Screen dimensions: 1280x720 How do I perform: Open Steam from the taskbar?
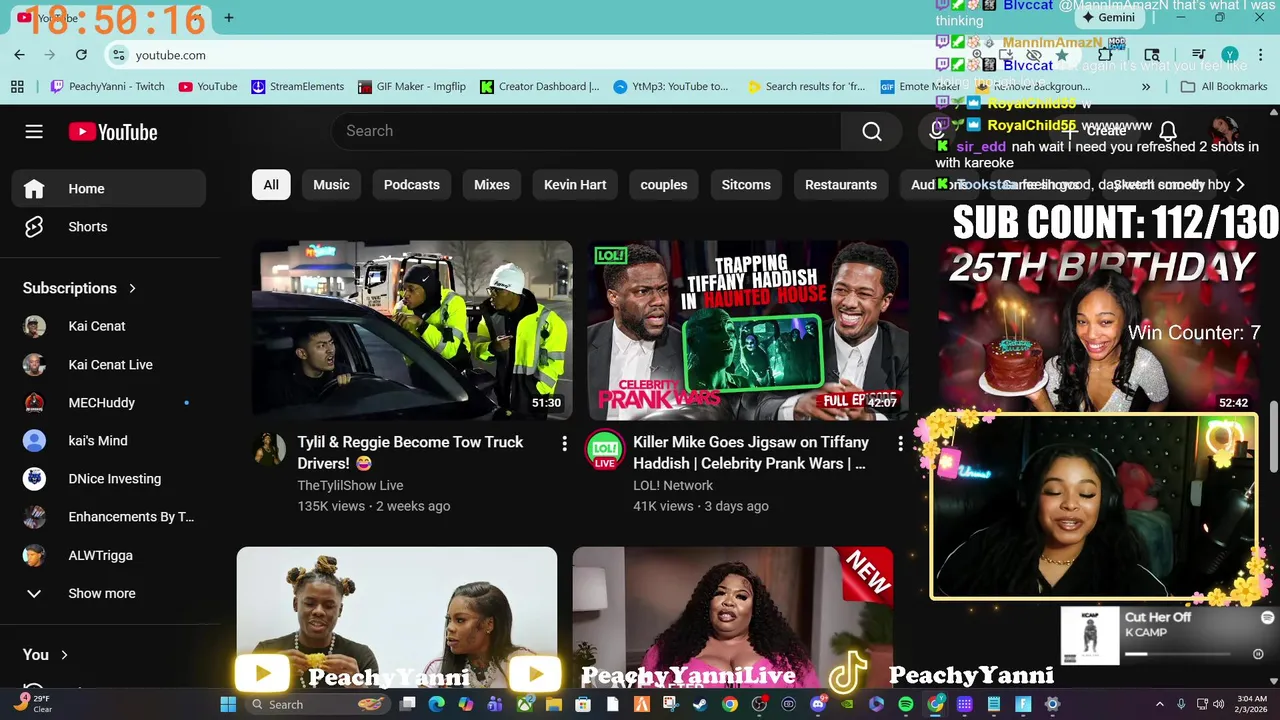[x=700, y=704]
